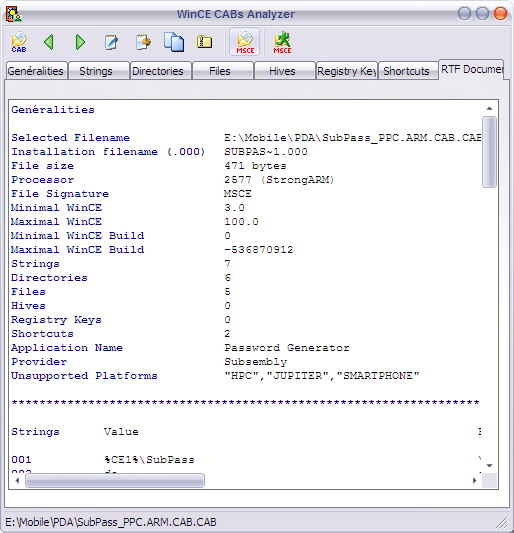The width and height of the screenshot is (514, 533).
Task: Click the unsupported platforms value text
Action: pyautogui.click(x=322, y=376)
